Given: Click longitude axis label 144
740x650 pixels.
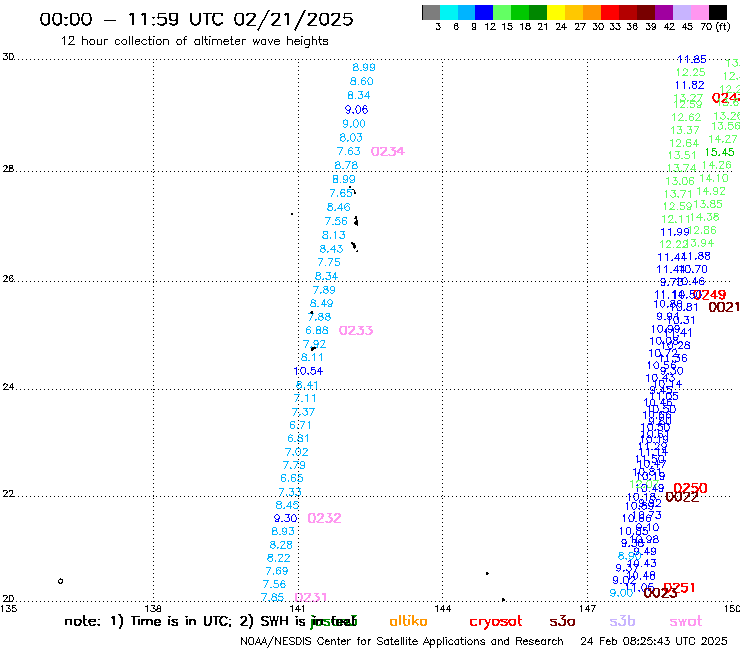Looking at the screenshot, I should tap(443, 608).
